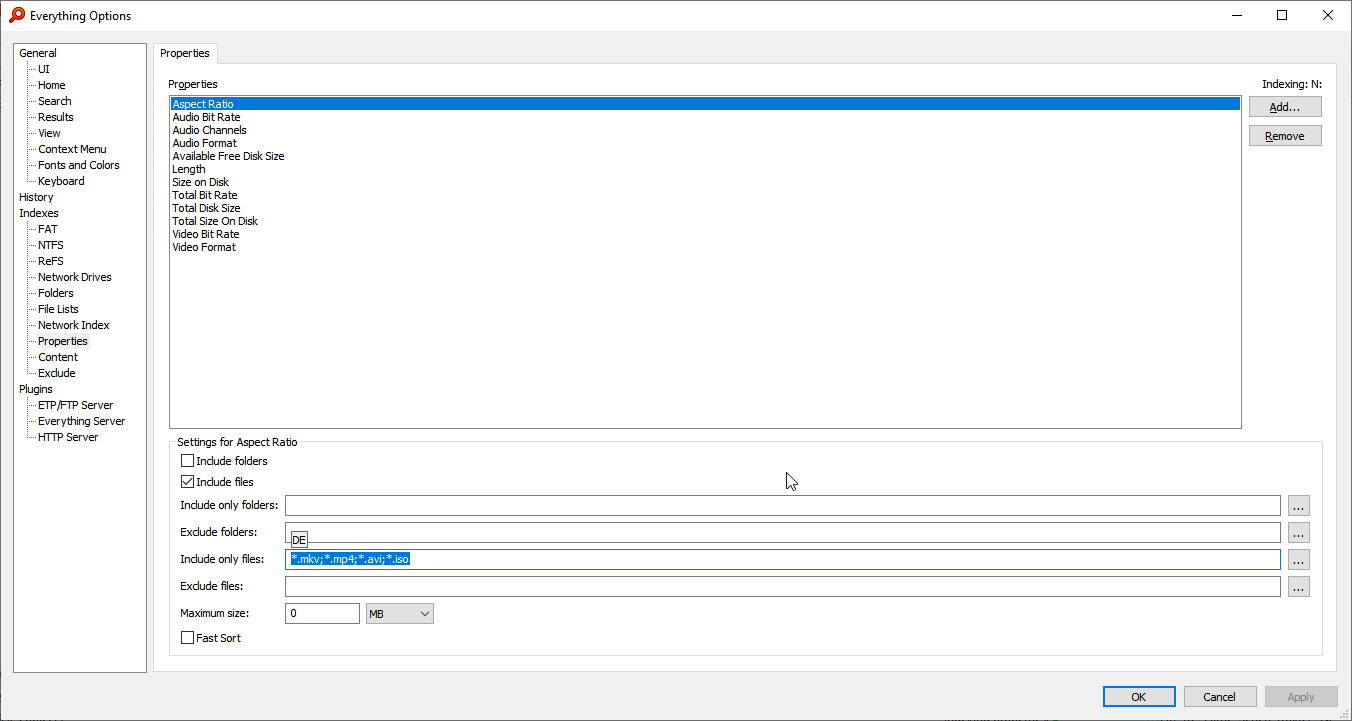This screenshot has width=1352, height=721.
Task: Select Network Drives in the options tree
Action: tap(75, 277)
